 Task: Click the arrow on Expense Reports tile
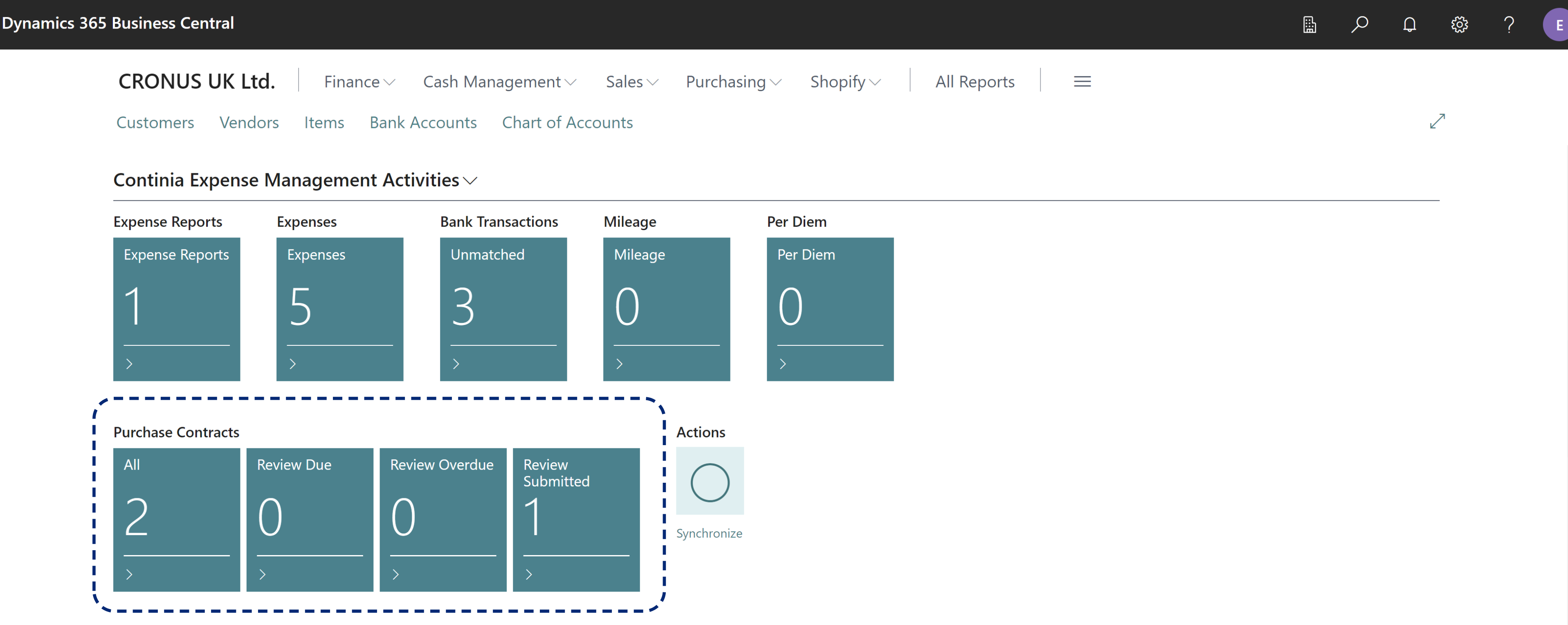point(129,364)
